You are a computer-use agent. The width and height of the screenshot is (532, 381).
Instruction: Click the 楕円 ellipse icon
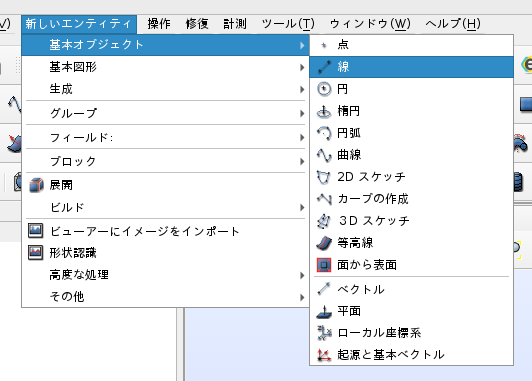(324, 111)
